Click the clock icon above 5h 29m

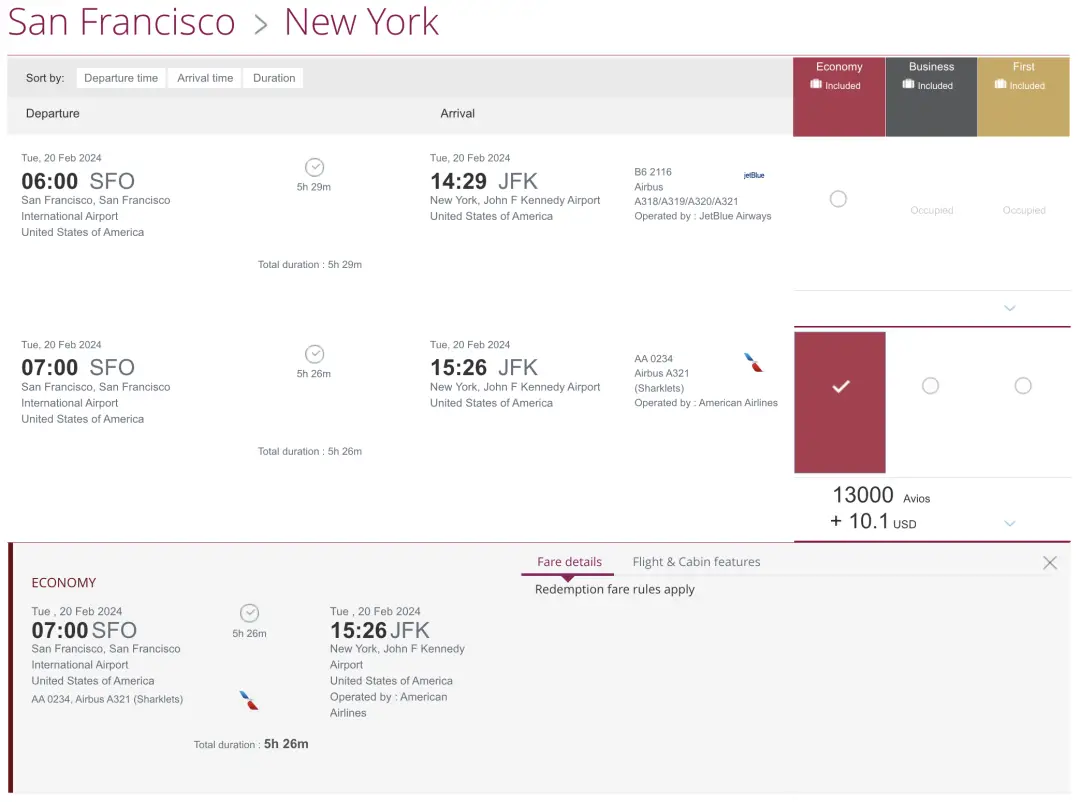point(314,167)
